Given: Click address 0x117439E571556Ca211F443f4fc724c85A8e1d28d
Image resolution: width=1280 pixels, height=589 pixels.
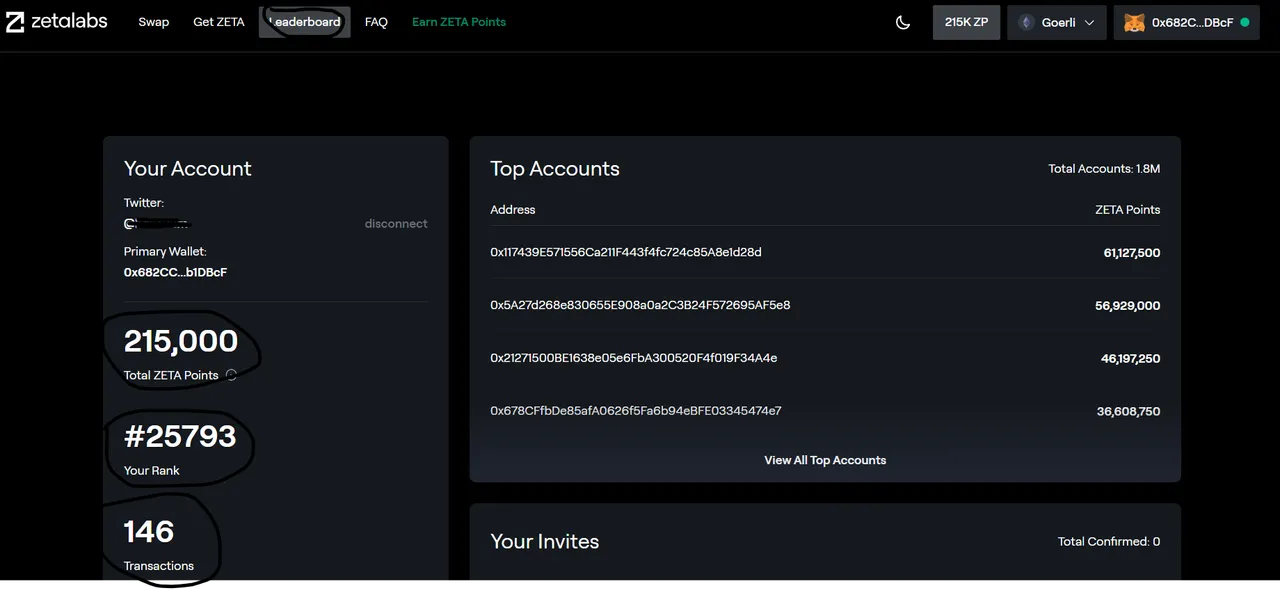Looking at the screenshot, I should tap(626, 252).
